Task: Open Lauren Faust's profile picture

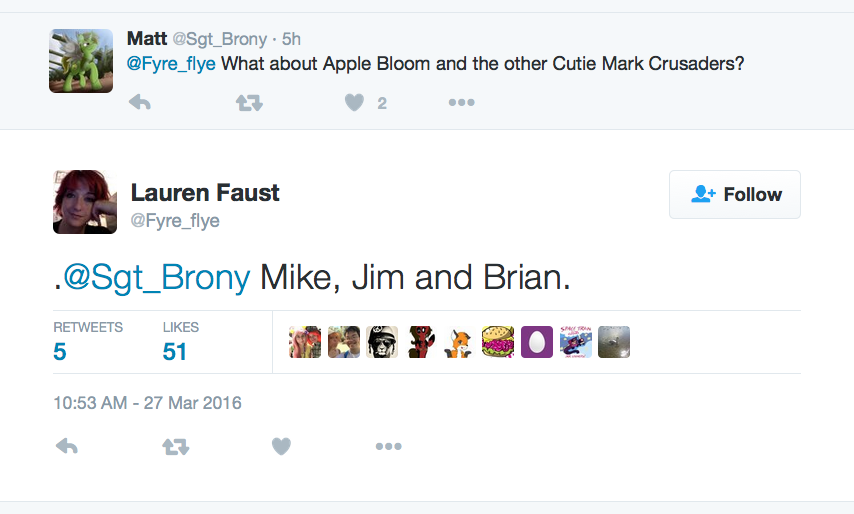Action: [85, 201]
